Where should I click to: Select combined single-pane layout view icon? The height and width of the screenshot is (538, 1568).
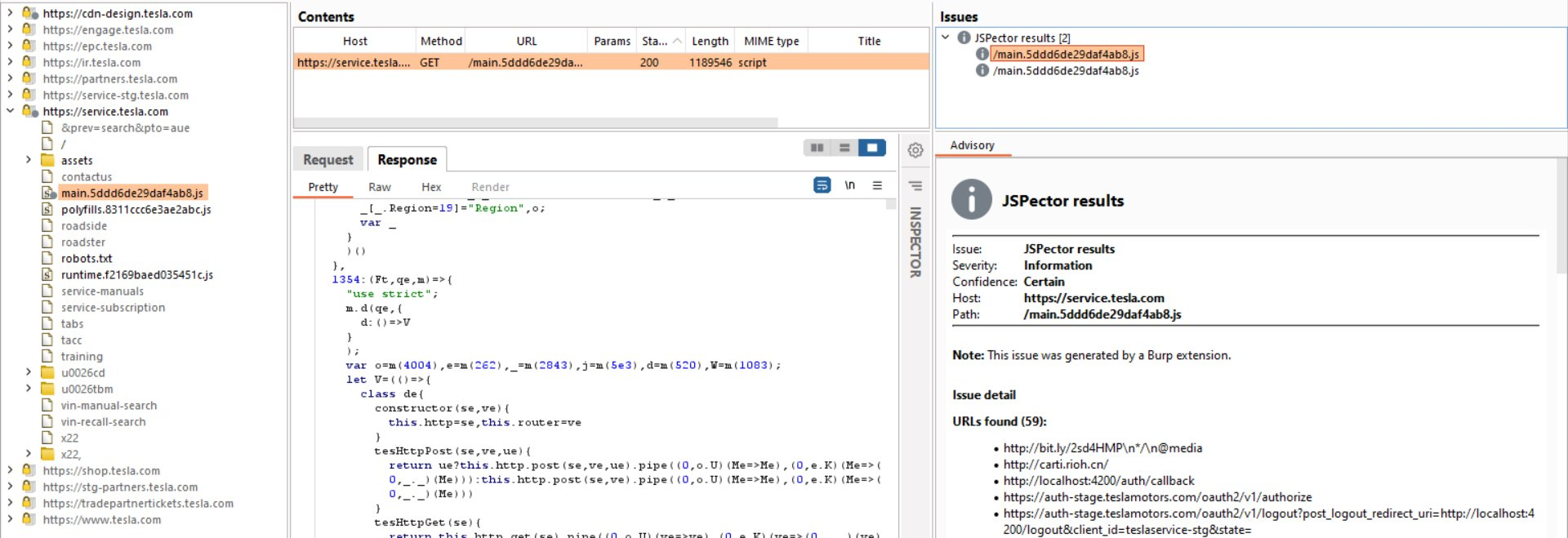[872, 148]
